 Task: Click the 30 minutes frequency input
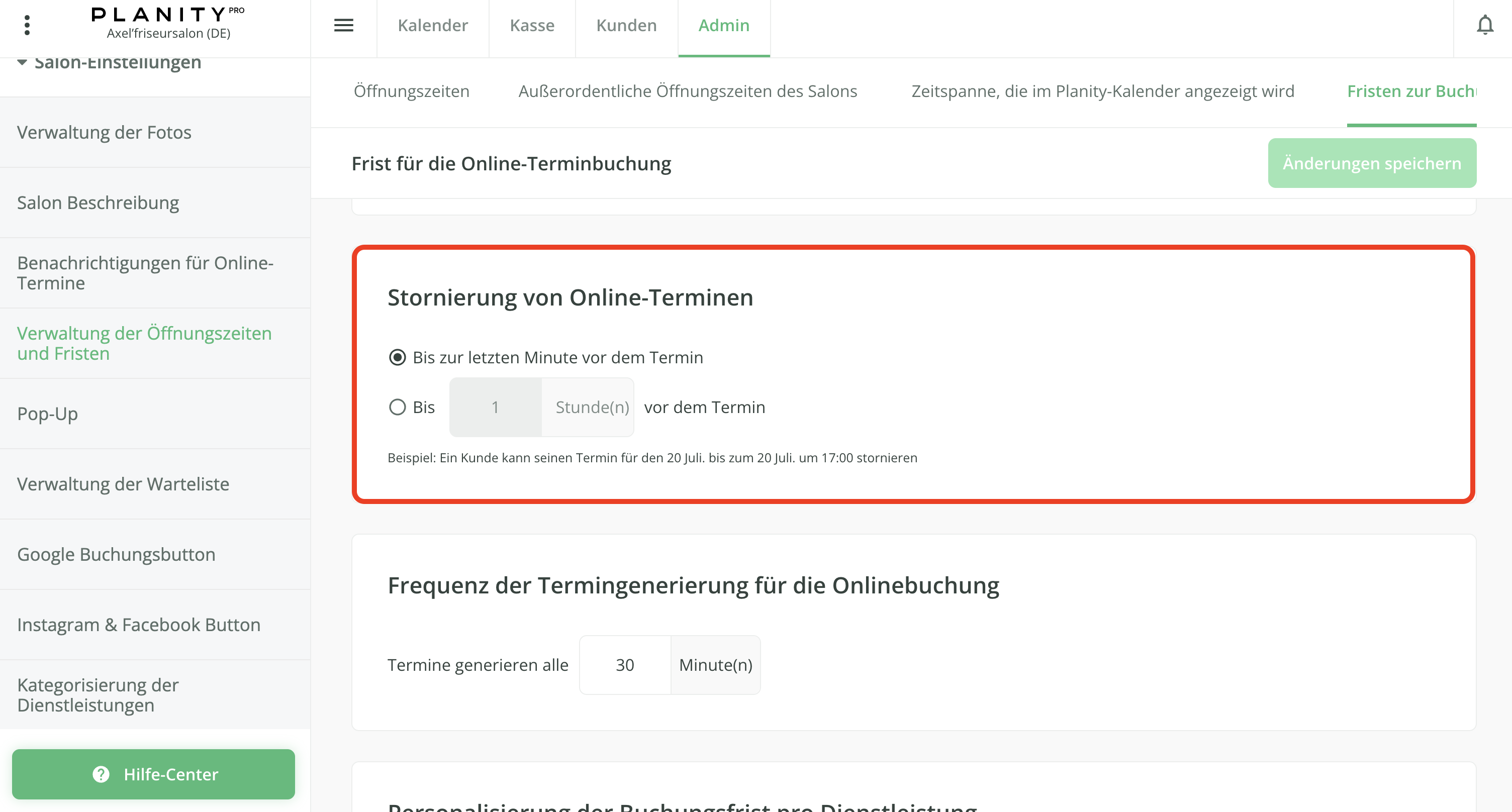(x=624, y=665)
